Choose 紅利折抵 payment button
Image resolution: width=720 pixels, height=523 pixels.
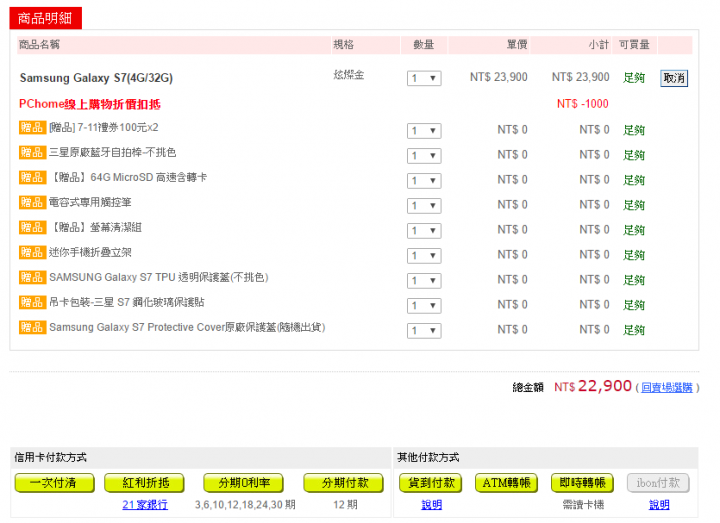pos(144,483)
